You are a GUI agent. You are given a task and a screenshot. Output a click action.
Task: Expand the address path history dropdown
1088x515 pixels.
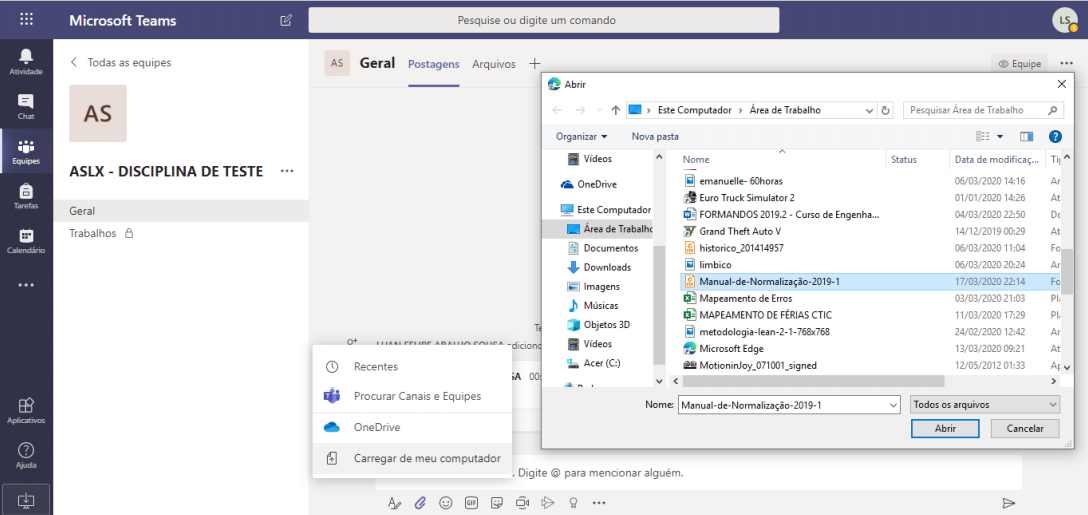point(870,110)
